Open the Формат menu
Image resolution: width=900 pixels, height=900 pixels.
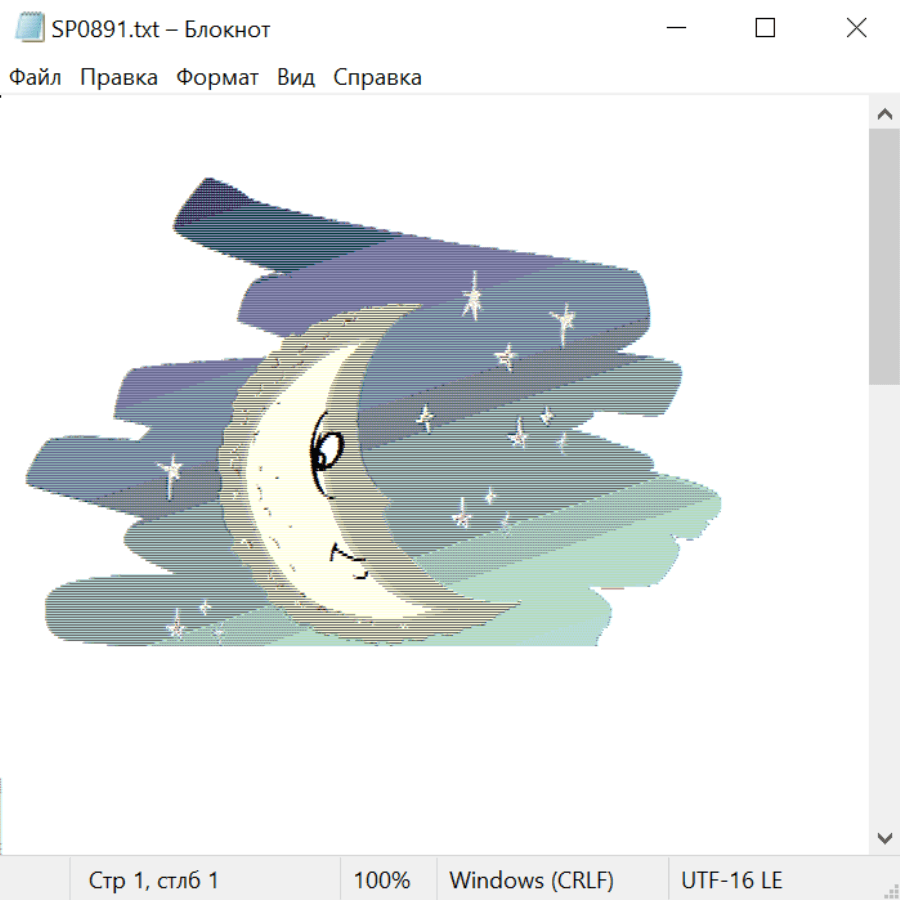(x=217, y=78)
